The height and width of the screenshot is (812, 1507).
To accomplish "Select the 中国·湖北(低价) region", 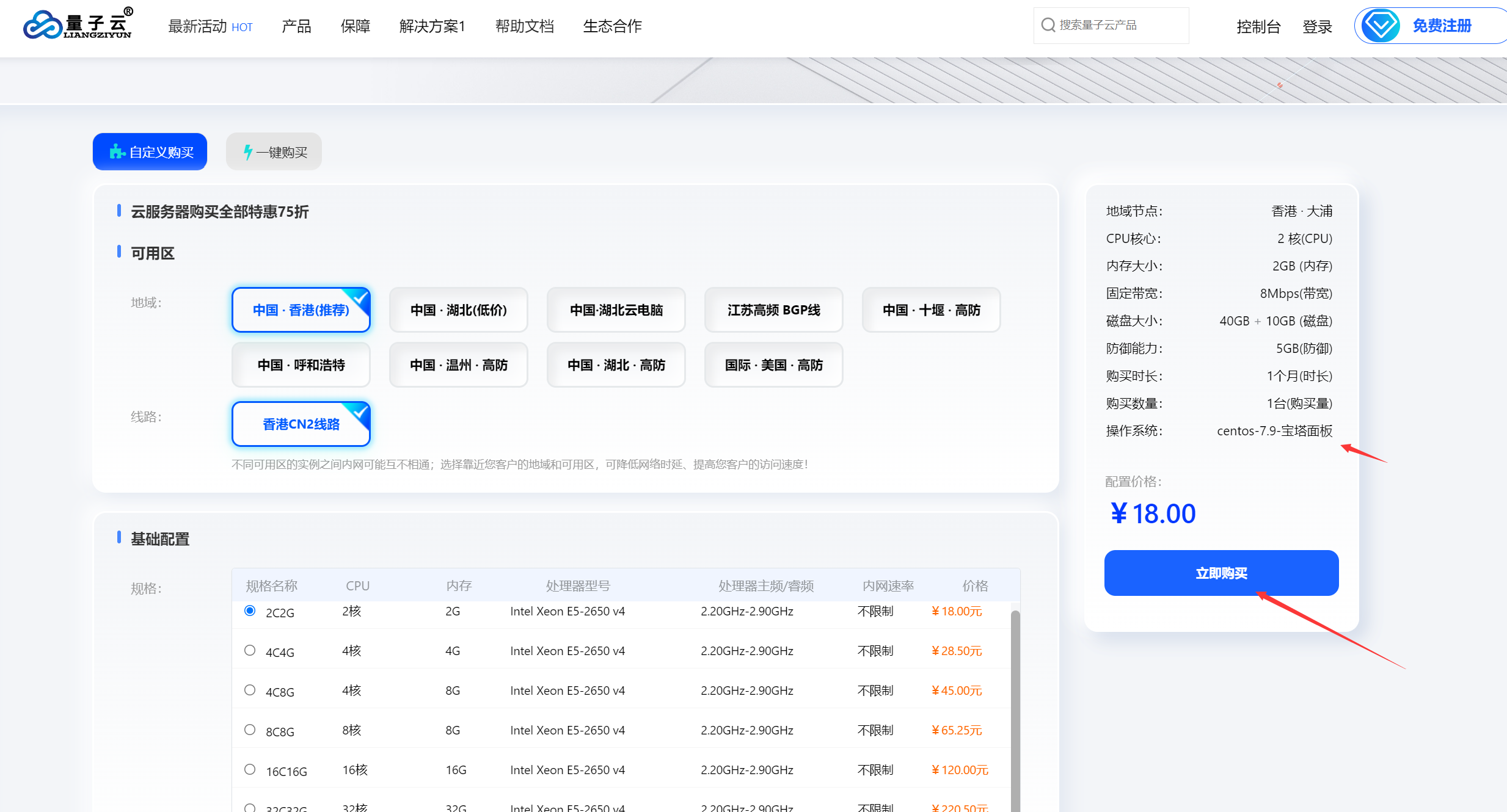I will tap(458, 310).
